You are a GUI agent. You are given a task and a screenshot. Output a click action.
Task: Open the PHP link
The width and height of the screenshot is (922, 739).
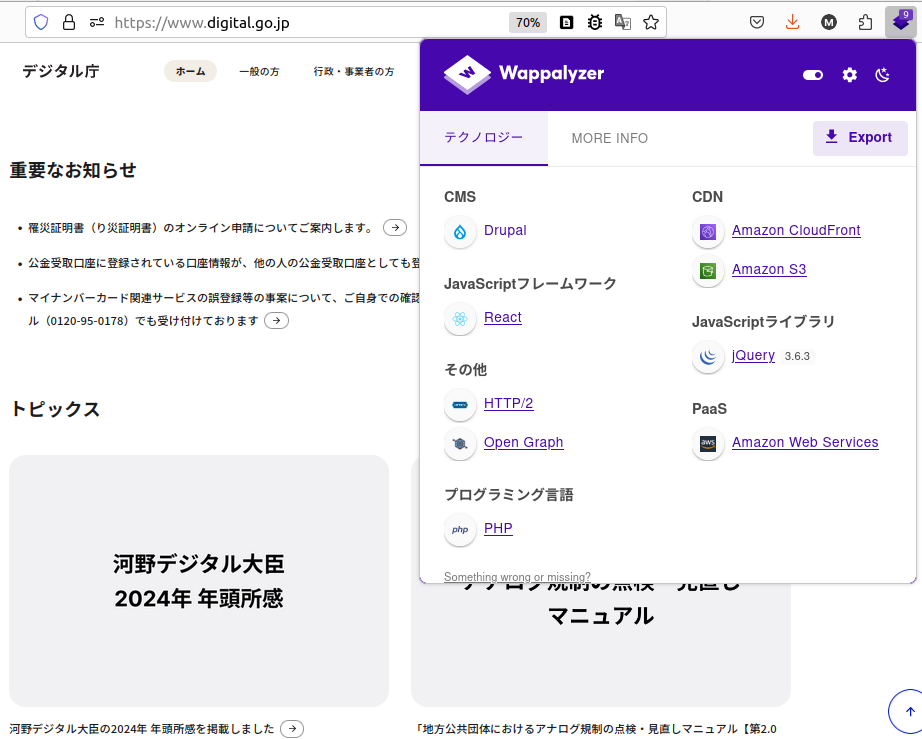tap(498, 528)
